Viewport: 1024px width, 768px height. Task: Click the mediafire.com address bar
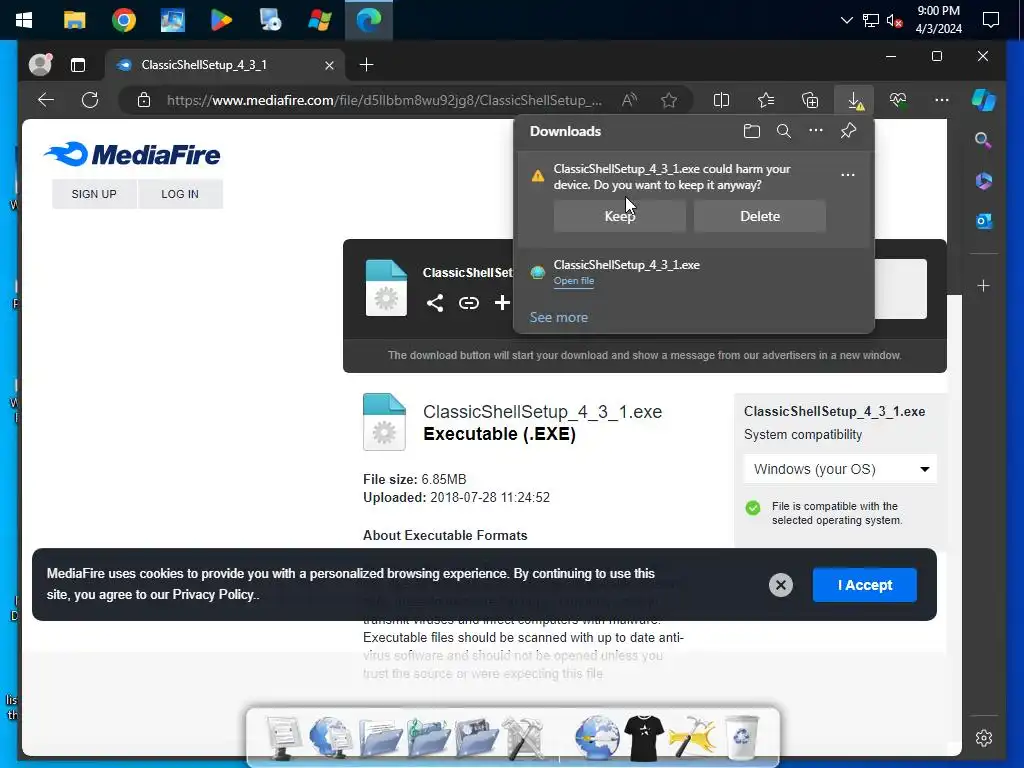click(384, 100)
